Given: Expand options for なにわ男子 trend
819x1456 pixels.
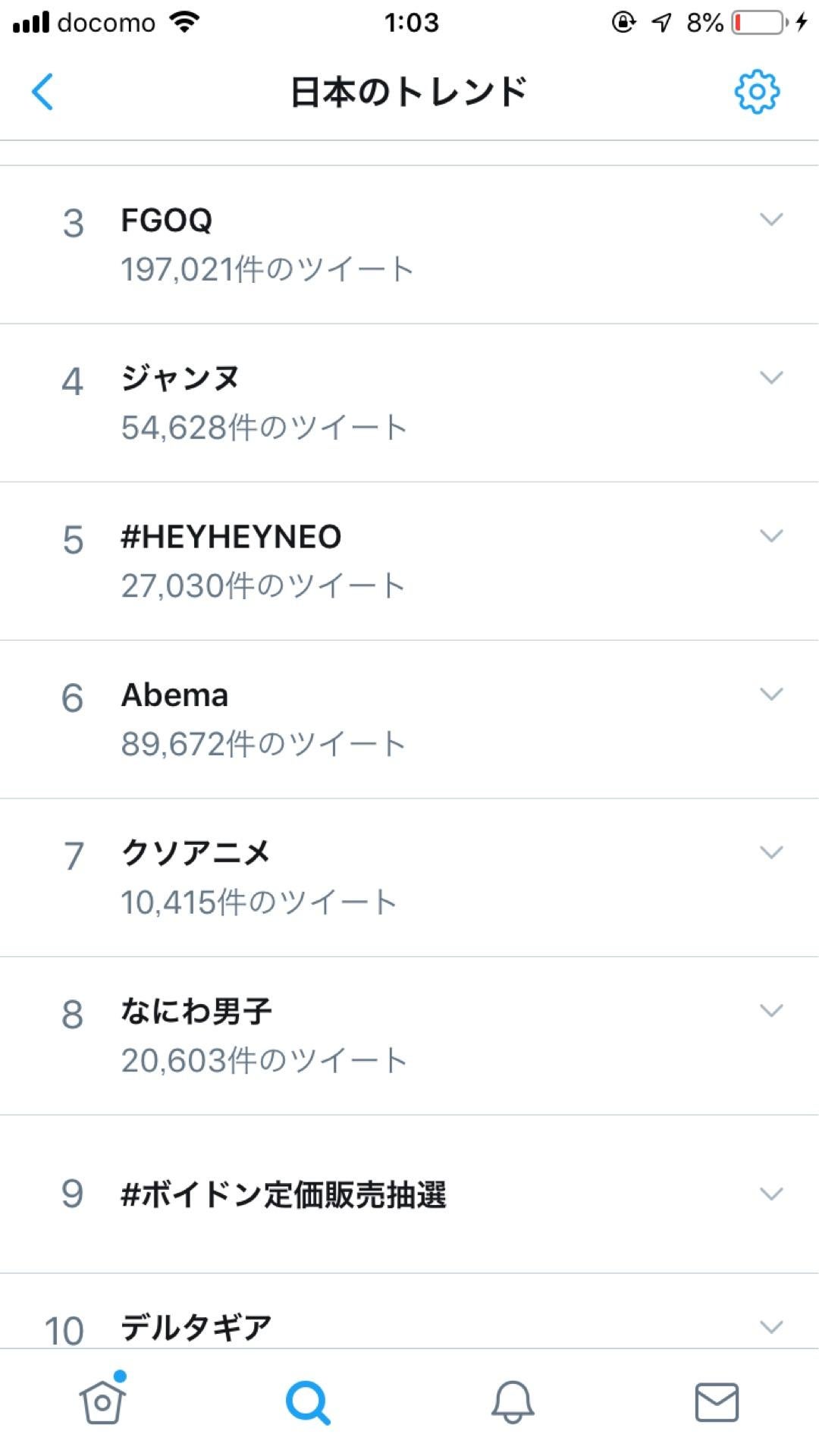Looking at the screenshot, I should tap(771, 1011).
